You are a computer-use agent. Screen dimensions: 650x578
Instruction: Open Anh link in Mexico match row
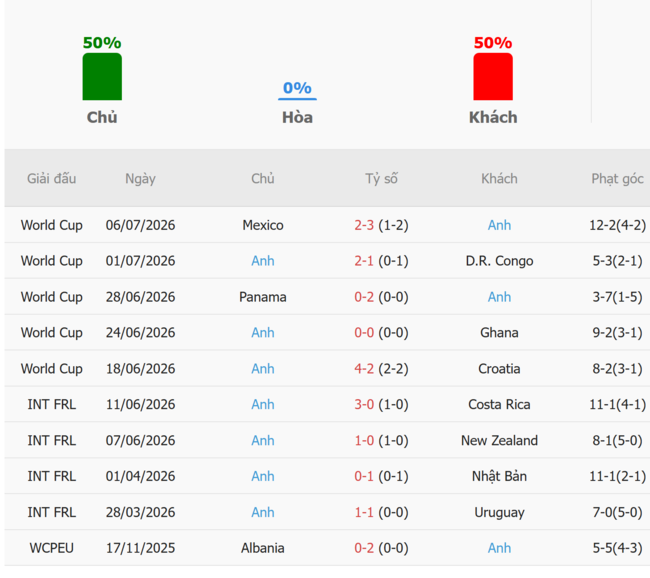(x=499, y=225)
